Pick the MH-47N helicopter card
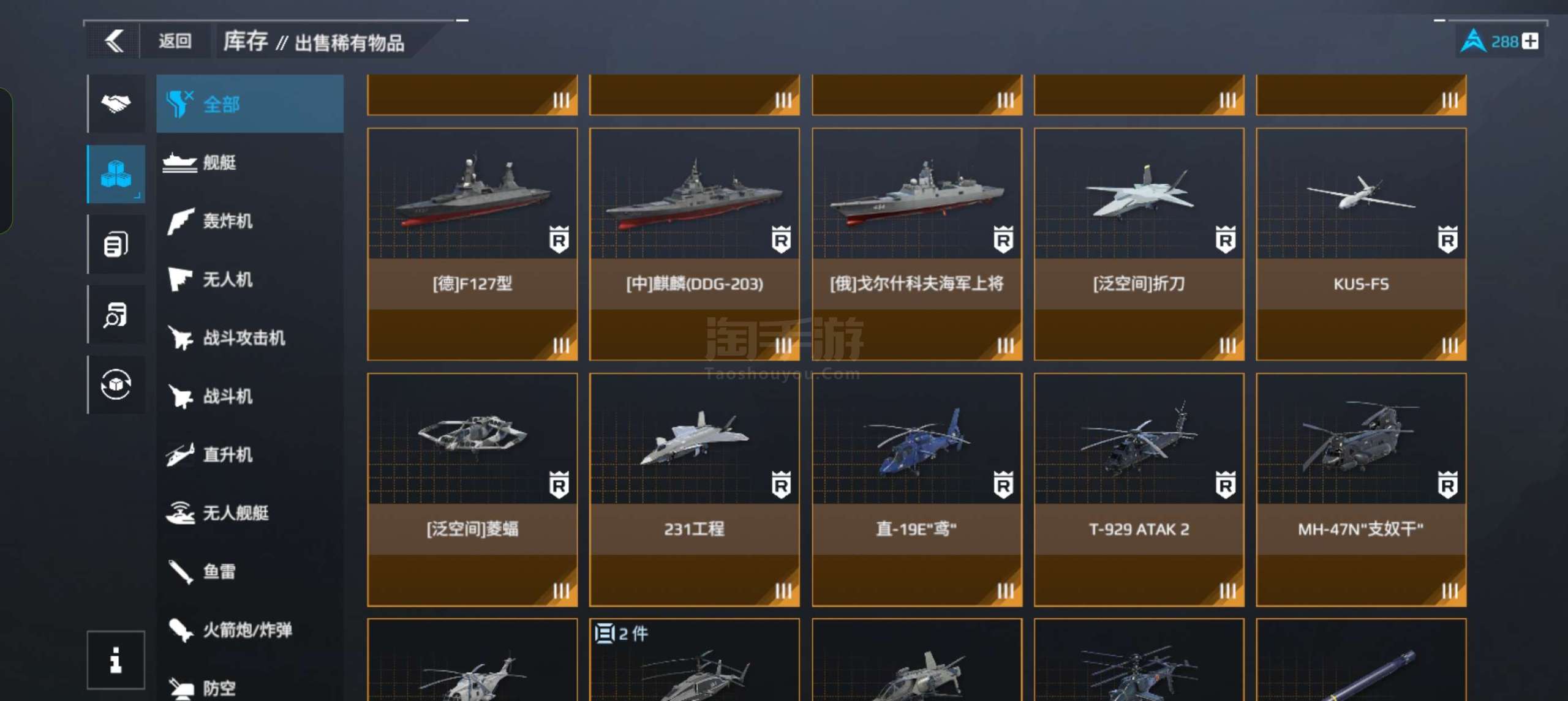The image size is (1568, 701). click(x=1361, y=490)
